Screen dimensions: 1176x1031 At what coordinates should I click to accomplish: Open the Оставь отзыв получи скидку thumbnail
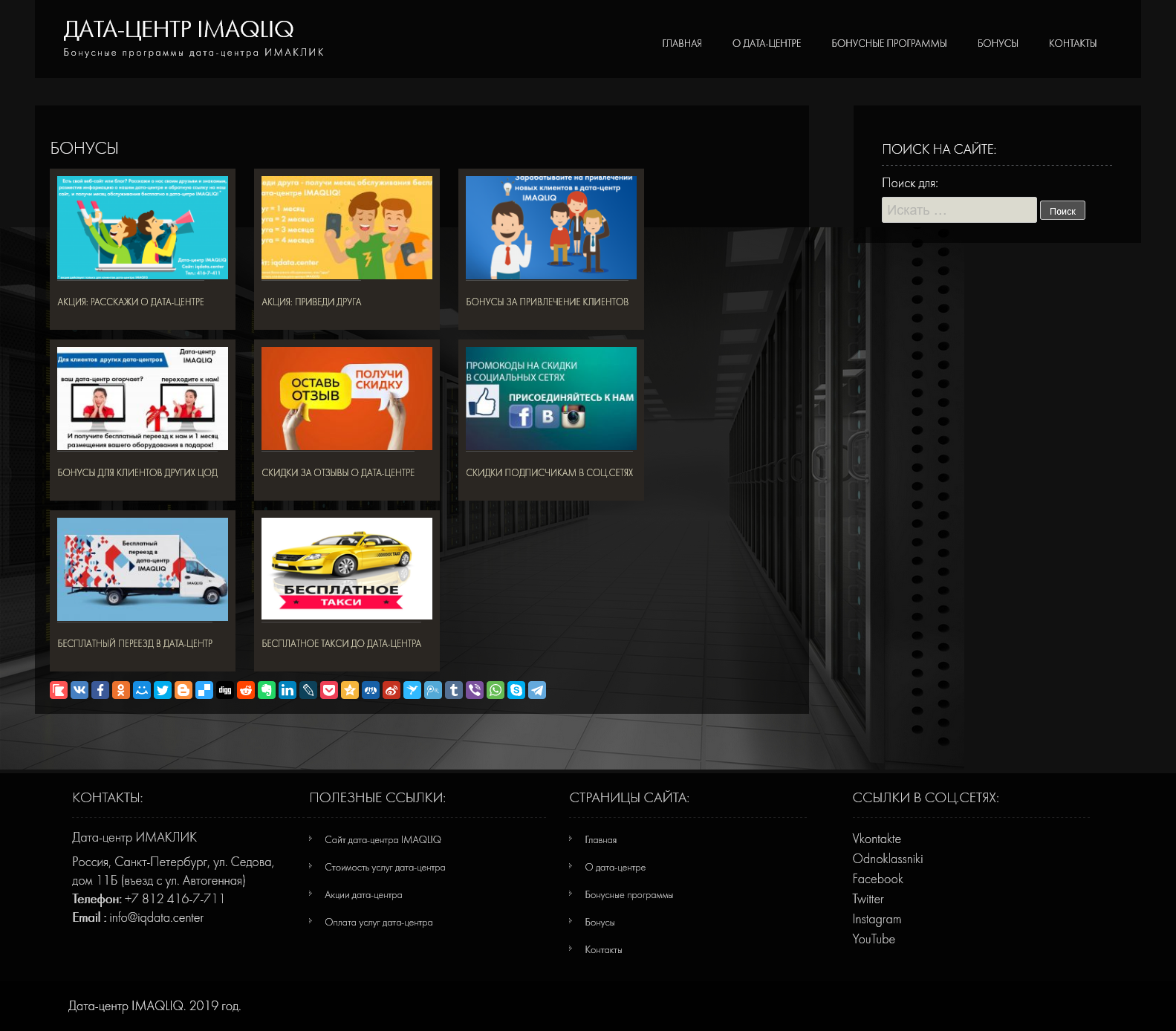(x=347, y=398)
